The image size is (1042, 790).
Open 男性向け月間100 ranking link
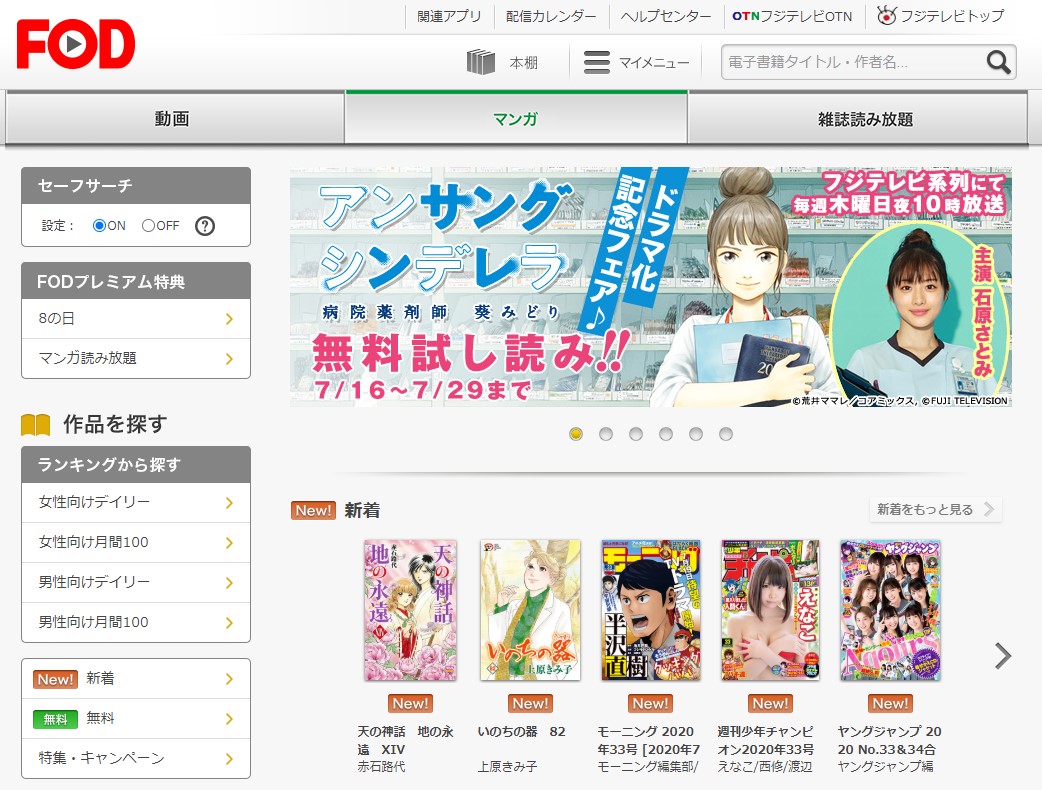pos(136,623)
